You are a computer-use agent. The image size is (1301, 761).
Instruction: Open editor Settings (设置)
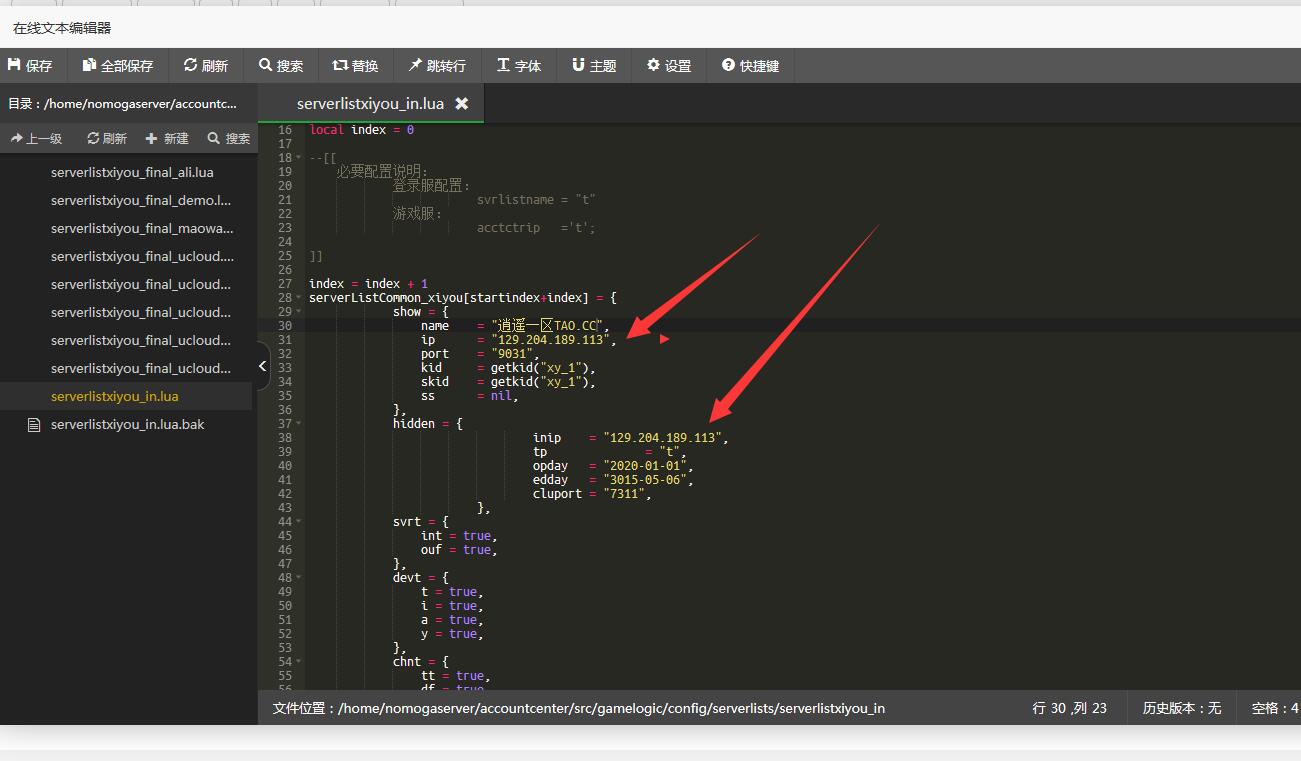coord(669,66)
